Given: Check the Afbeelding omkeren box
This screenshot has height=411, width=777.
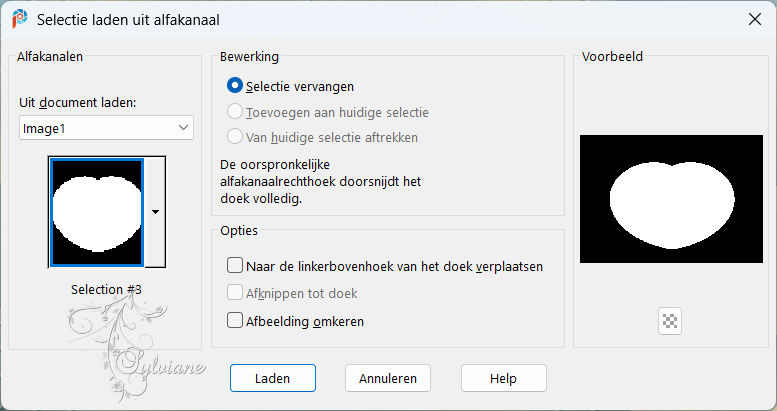Looking at the screenshot, I should pos(235,320).
